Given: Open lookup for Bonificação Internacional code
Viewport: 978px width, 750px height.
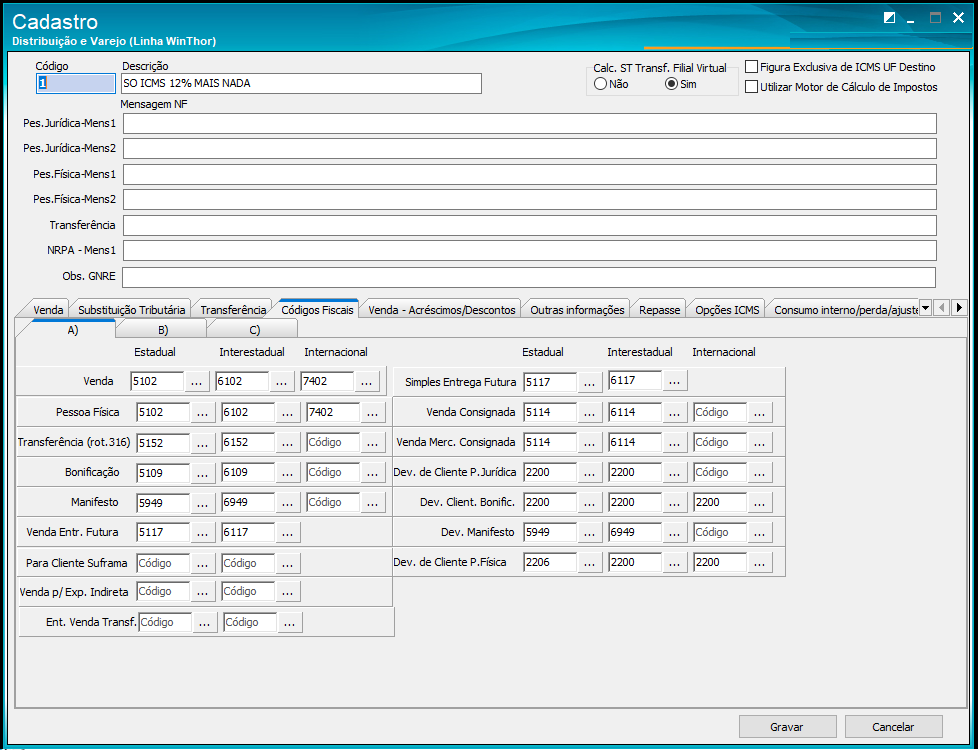Looking at the screenshot, I should click(372, 472).
